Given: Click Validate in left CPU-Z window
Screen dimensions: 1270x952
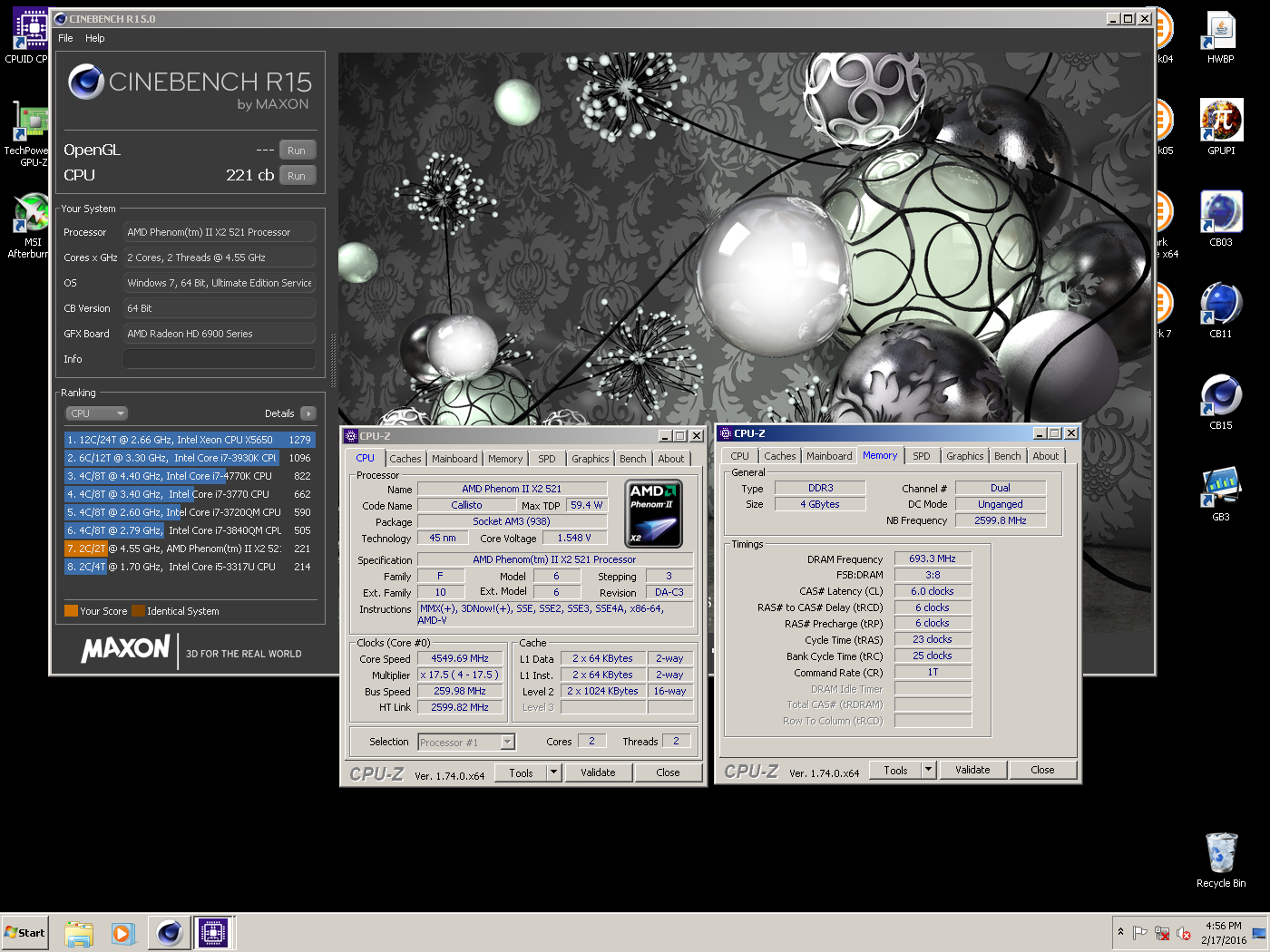Looking at the screenshot, I should [x=598, y=772].
